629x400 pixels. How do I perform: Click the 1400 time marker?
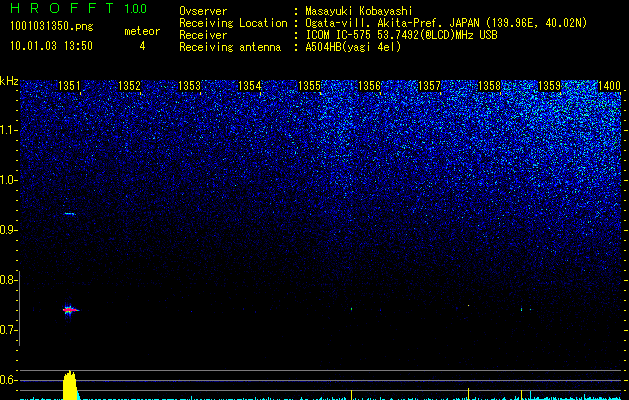[609, 86]
